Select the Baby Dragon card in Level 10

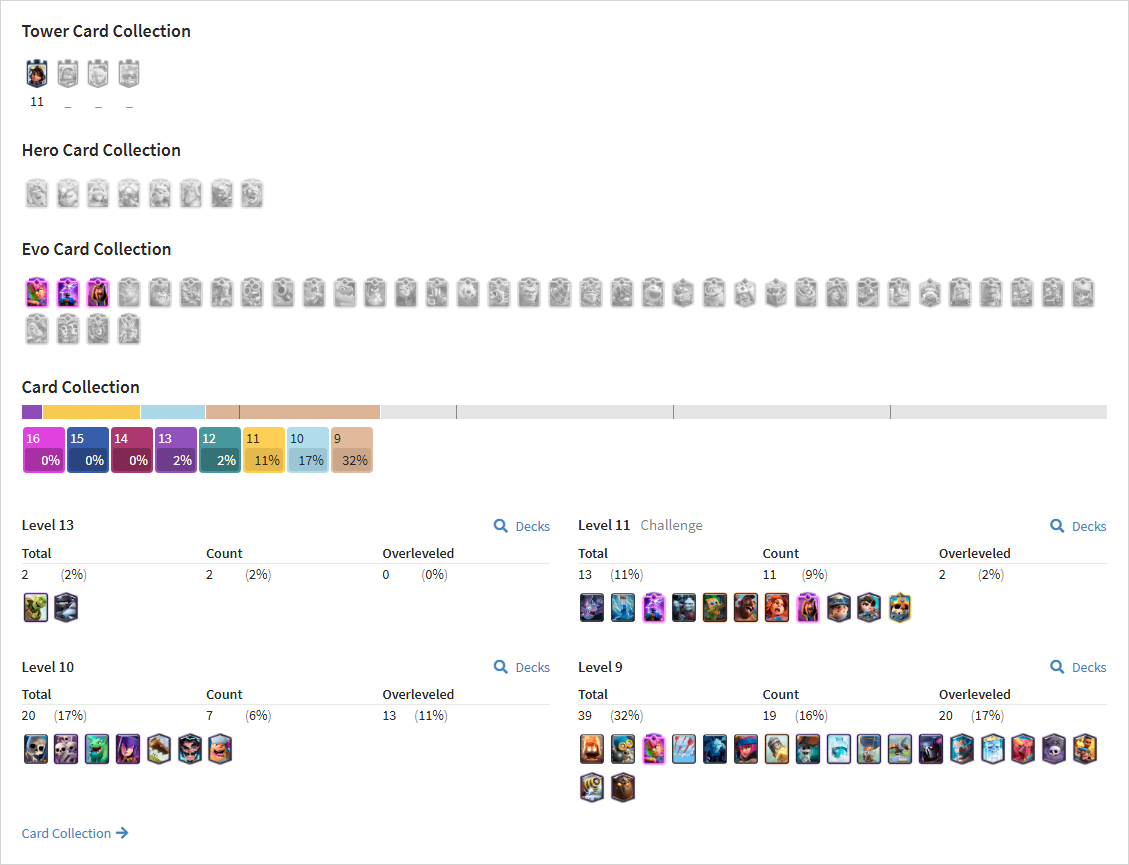97,749
